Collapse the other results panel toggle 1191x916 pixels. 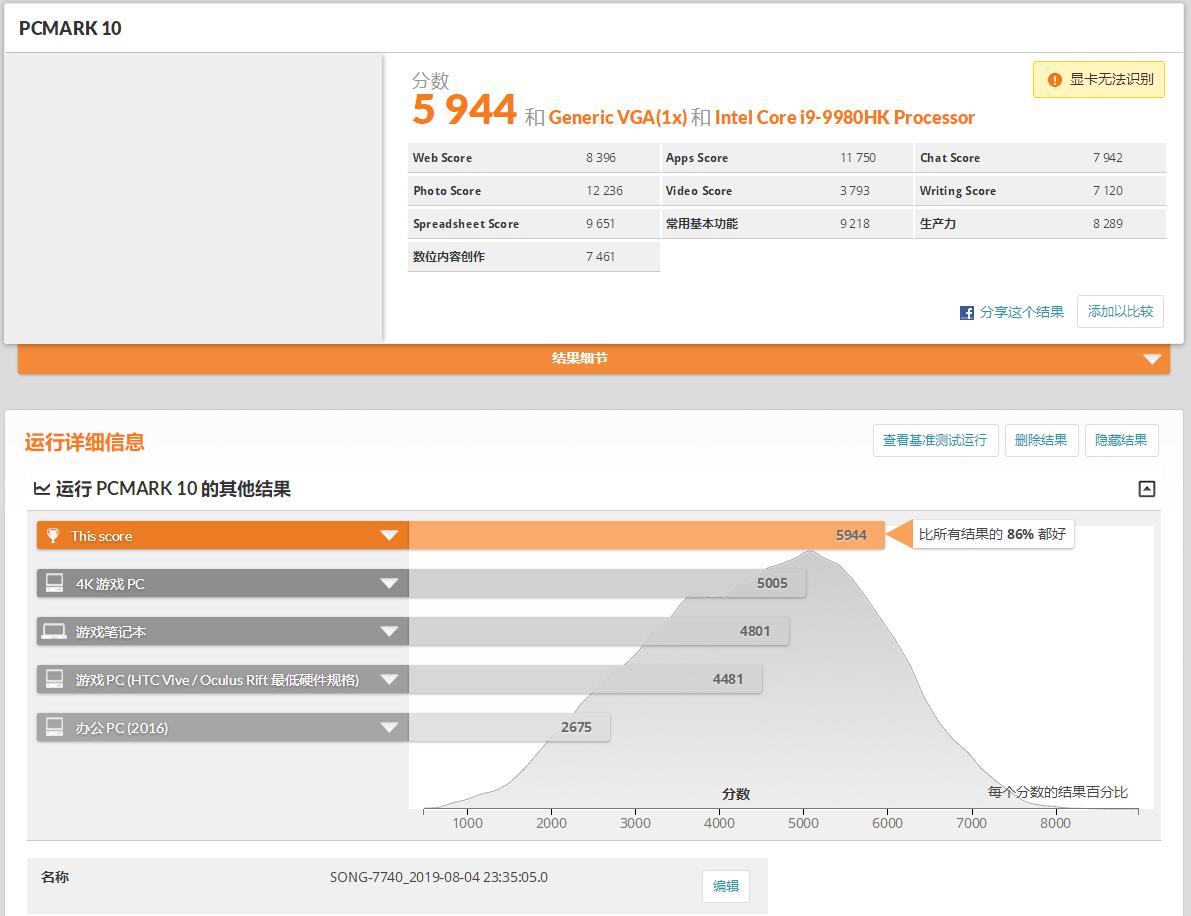1147,489
